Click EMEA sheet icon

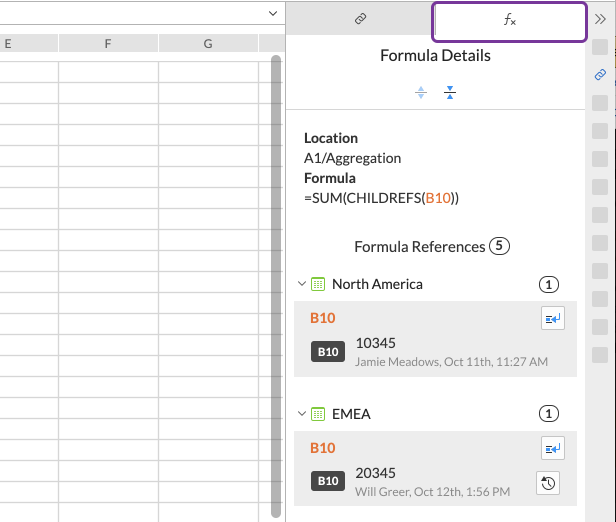pos(318,413)
